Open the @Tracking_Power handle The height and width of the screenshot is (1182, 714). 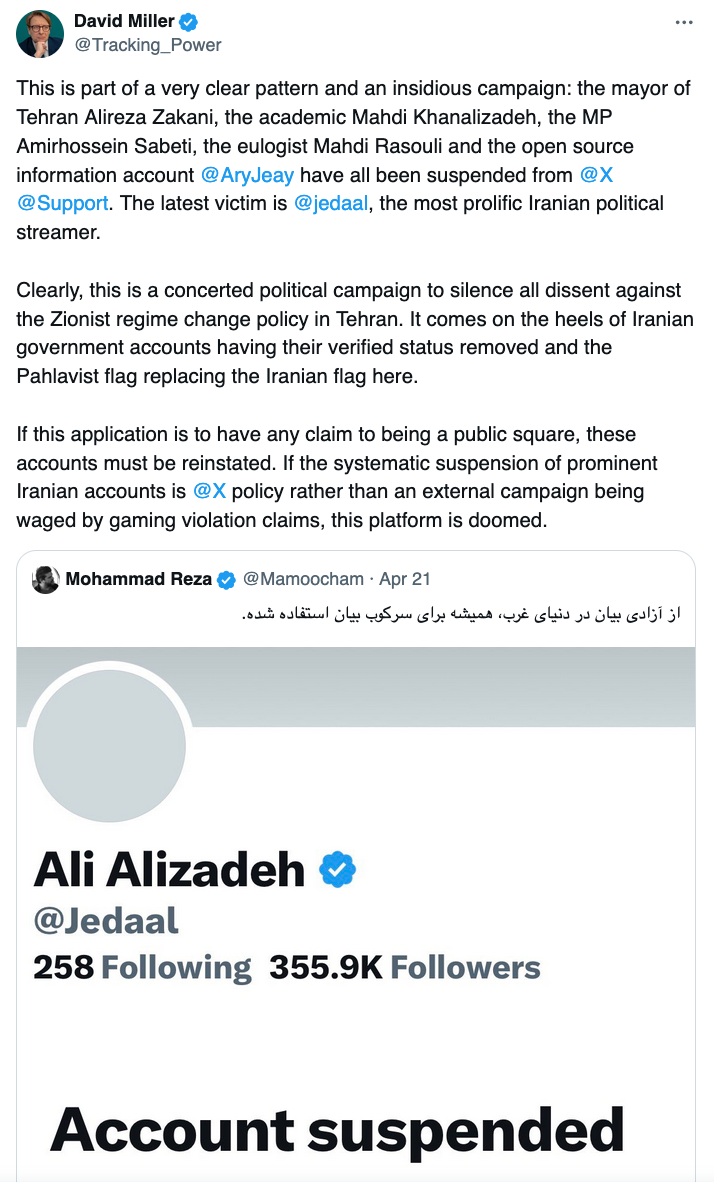click(x=147, y=45)
